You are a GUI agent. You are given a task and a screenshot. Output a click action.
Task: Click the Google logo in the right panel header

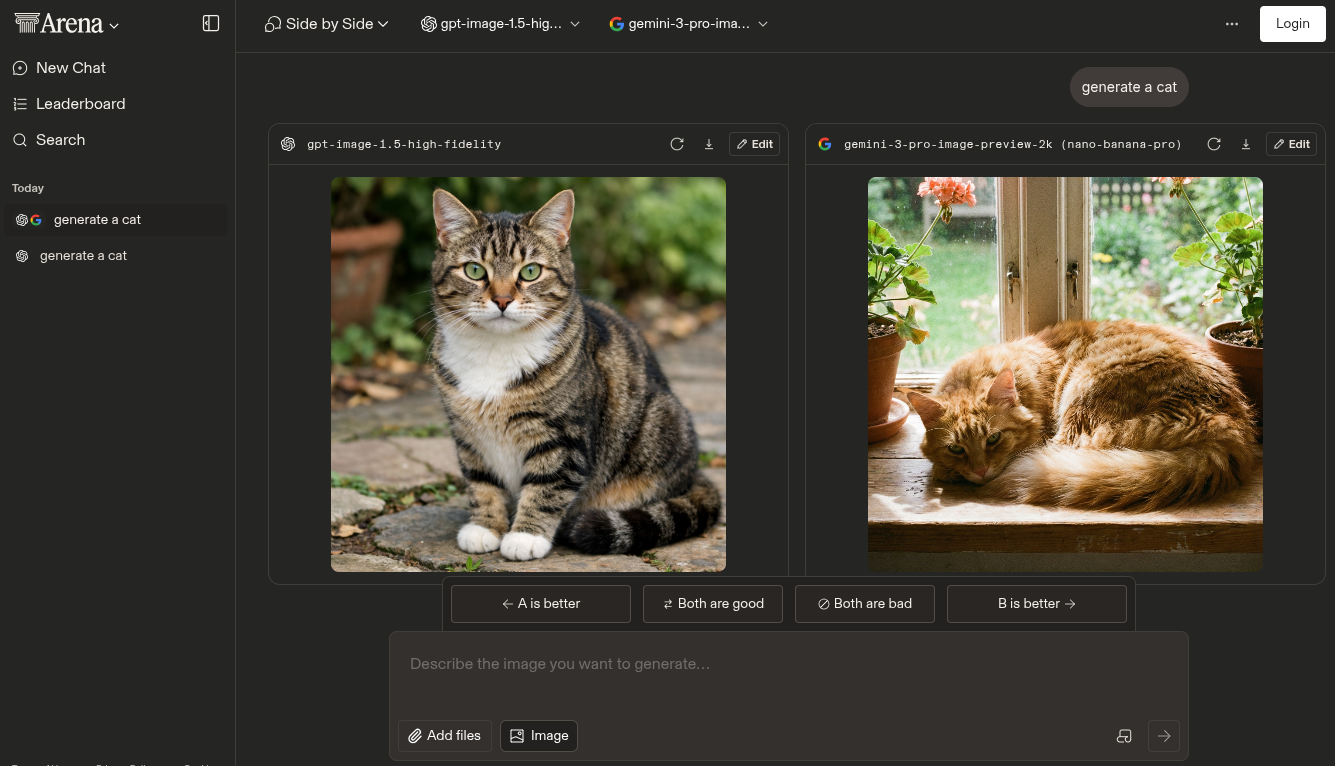825,144
